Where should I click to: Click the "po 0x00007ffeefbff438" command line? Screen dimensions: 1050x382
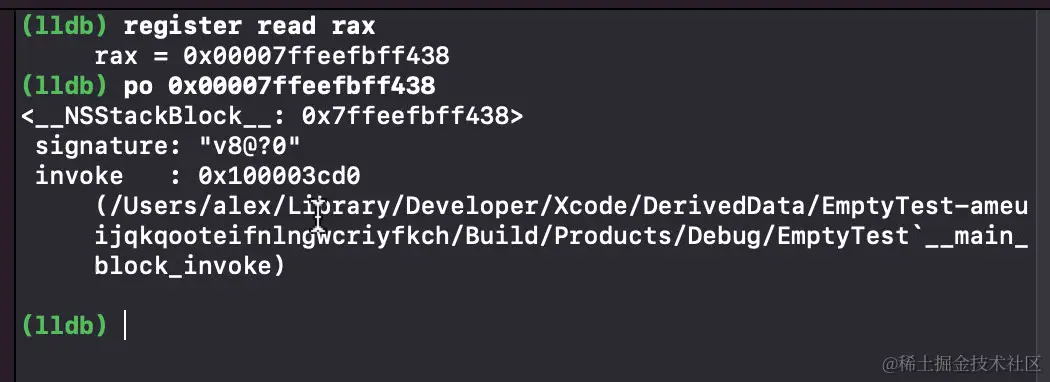[280, 86]
